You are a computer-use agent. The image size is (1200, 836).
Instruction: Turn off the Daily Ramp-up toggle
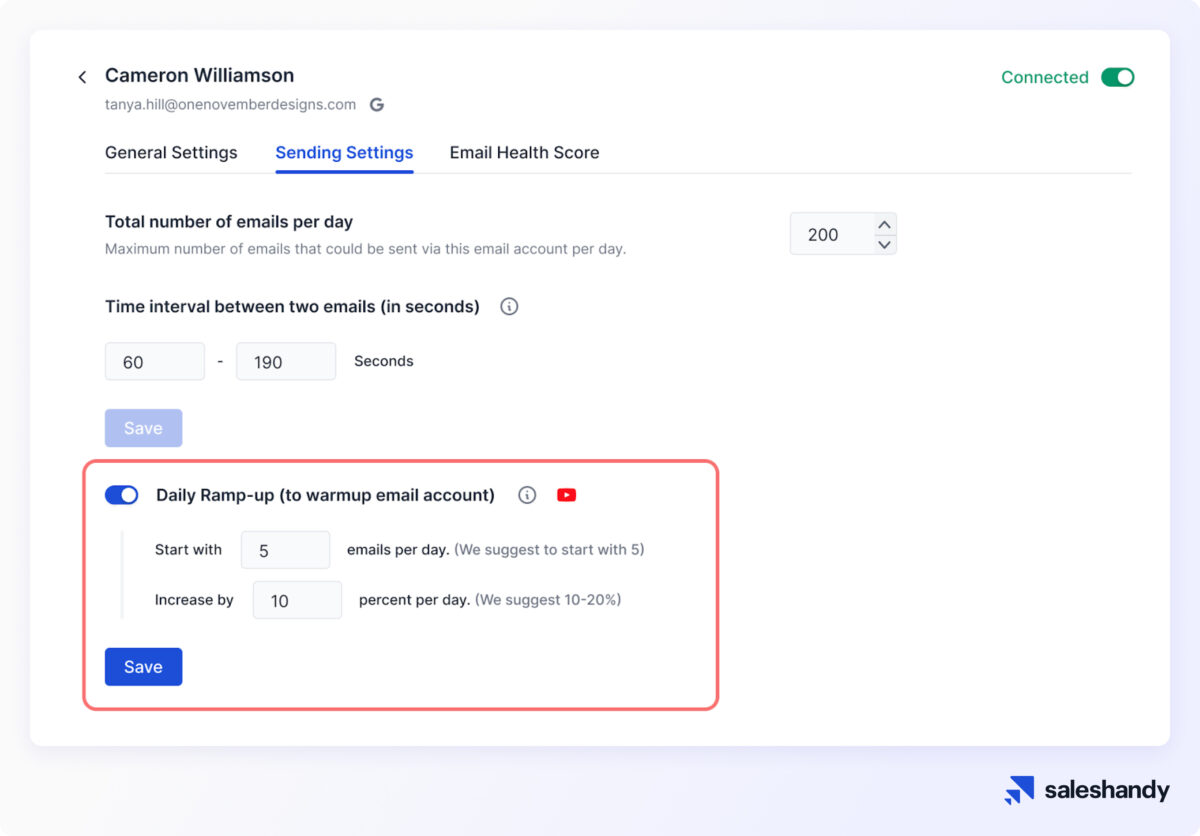[122, 495]
